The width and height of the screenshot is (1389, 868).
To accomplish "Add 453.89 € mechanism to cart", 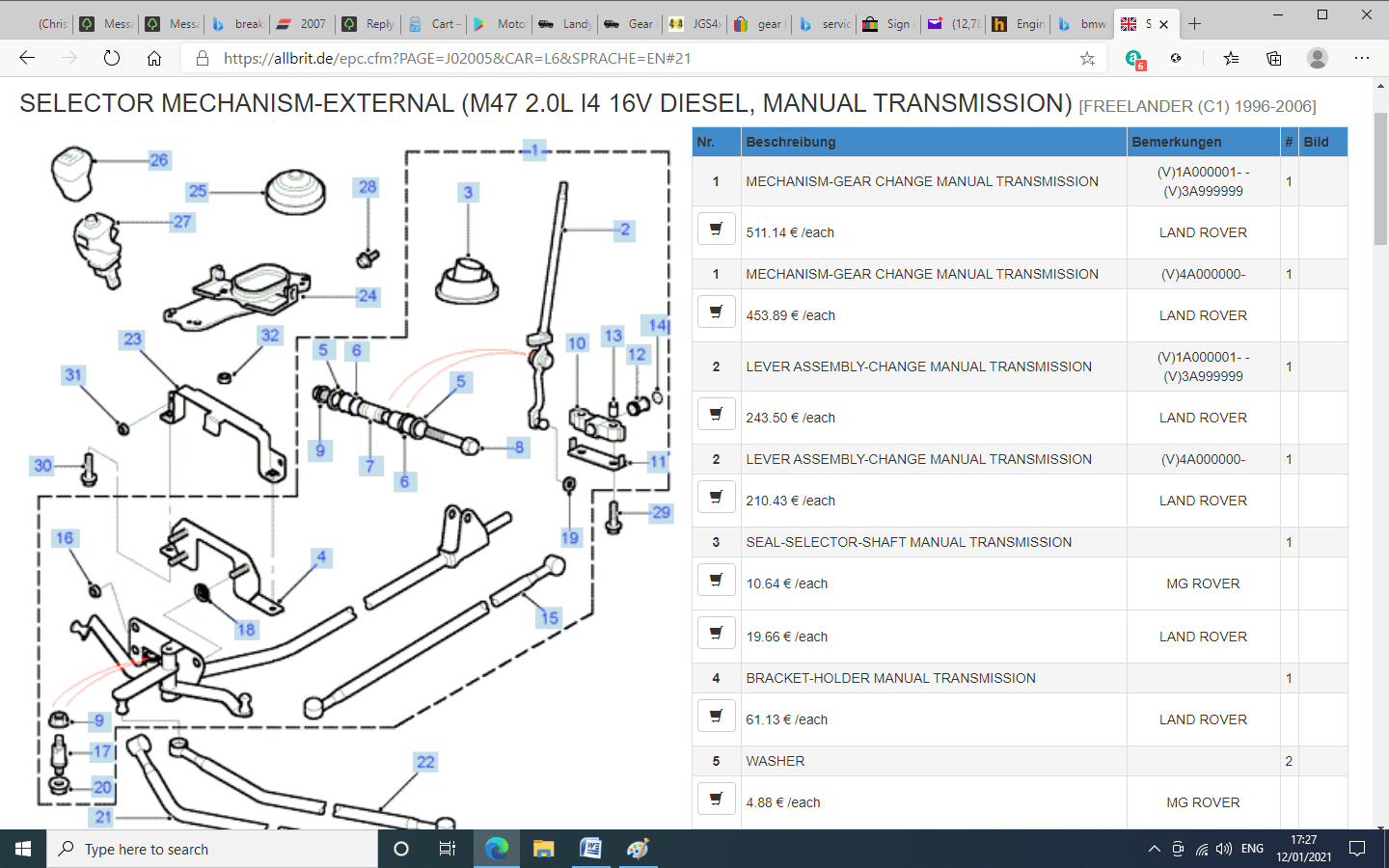I will pos(716,312).
